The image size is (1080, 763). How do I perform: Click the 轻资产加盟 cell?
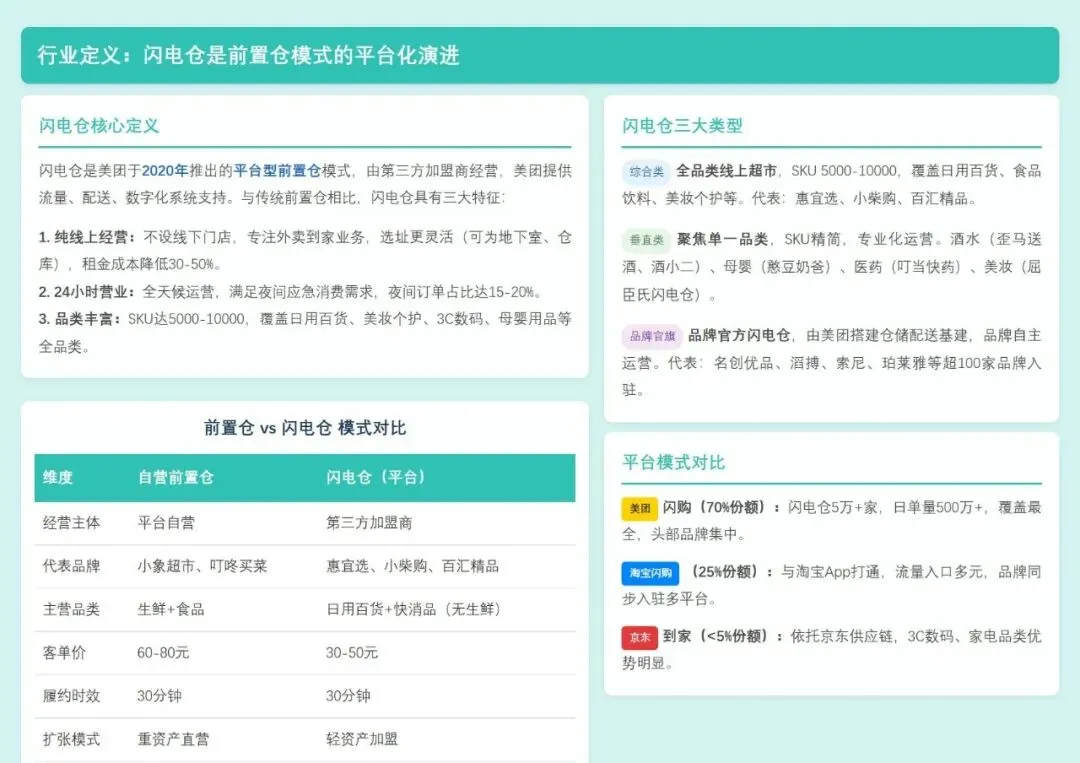(x=362, y=740)
